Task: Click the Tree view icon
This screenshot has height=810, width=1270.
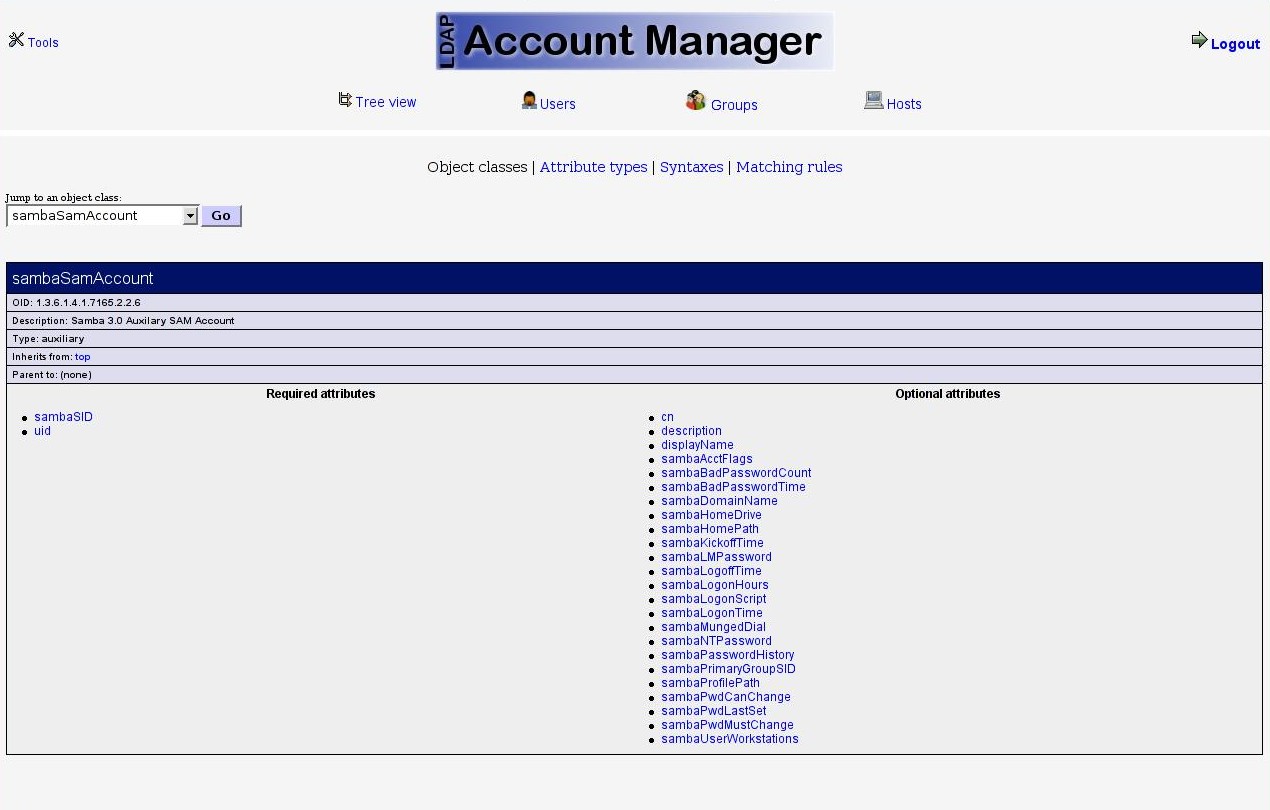Action: pyautogui.click(x=345, y=100)
